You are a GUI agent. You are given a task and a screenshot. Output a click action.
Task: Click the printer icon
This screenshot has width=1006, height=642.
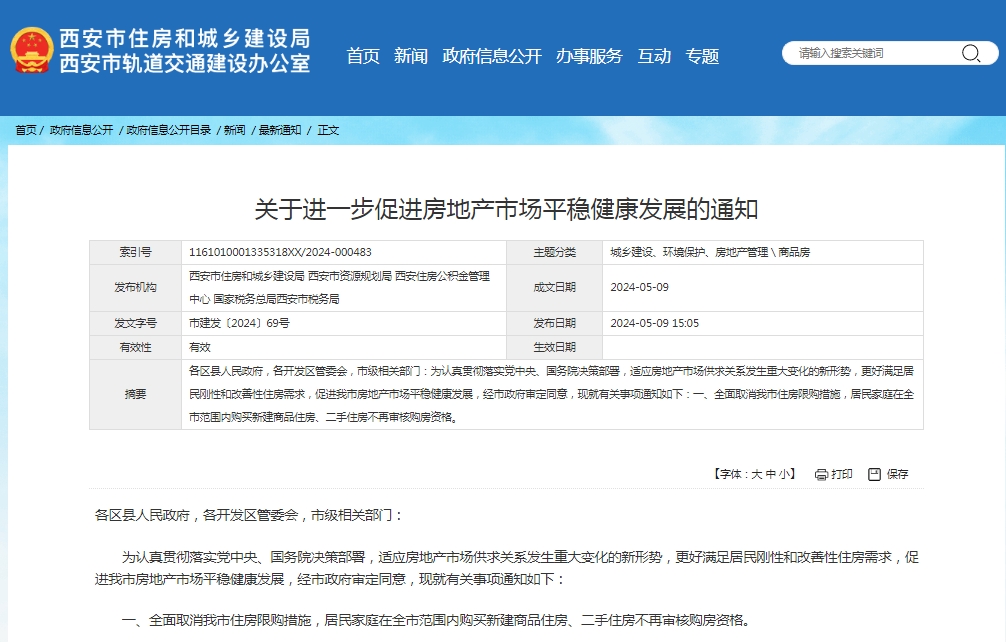(821, 475)
